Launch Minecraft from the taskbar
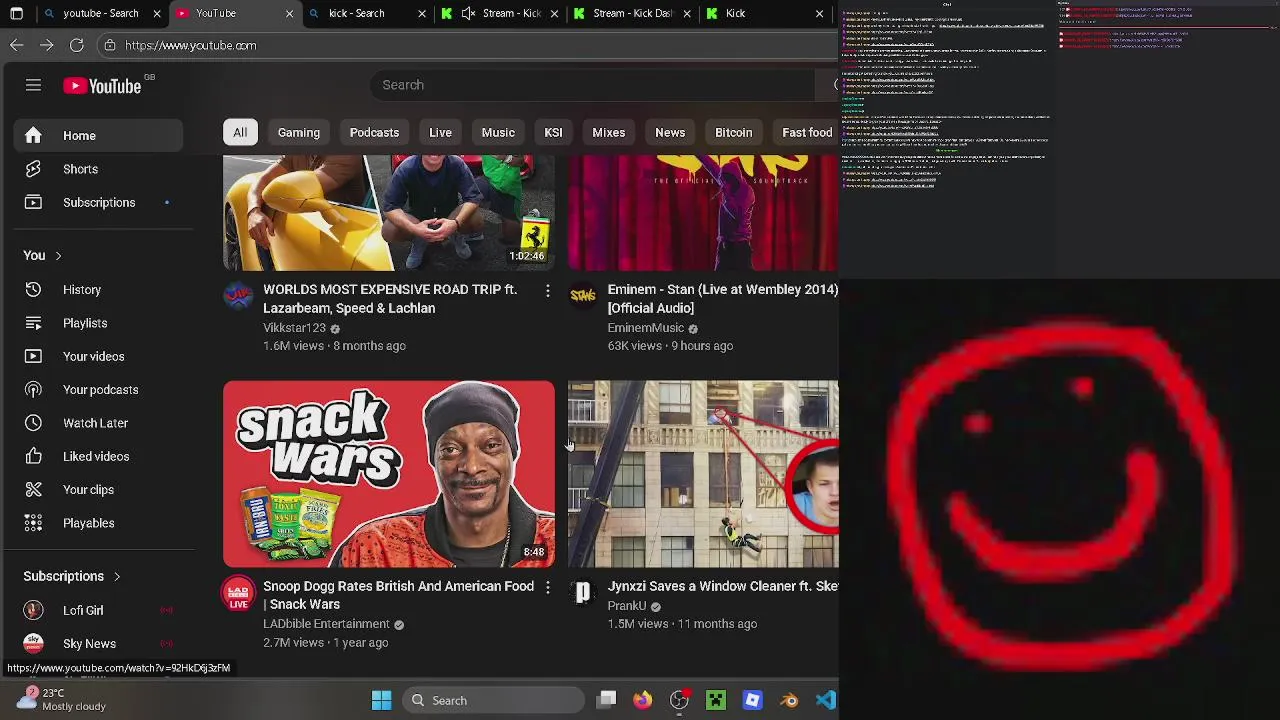The image size is (1280, 720). coord(716,700)
